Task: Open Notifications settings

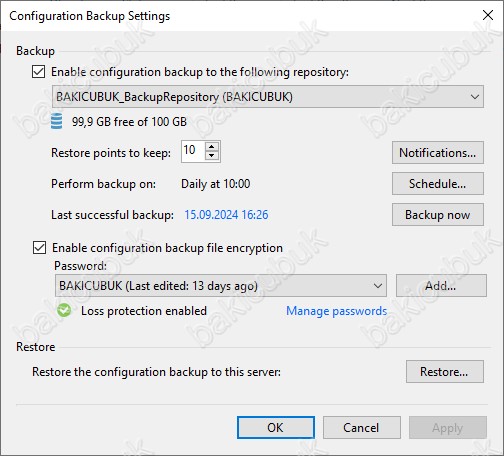Action: 438,153
